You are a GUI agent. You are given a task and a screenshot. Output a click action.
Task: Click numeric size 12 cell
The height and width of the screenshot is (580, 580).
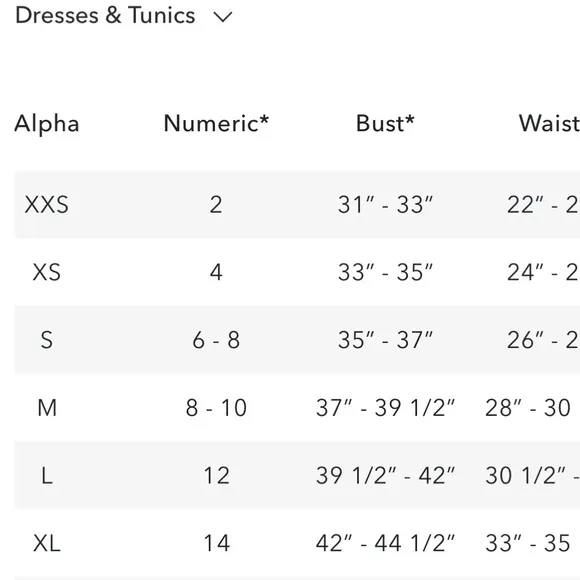click(217, 476)
